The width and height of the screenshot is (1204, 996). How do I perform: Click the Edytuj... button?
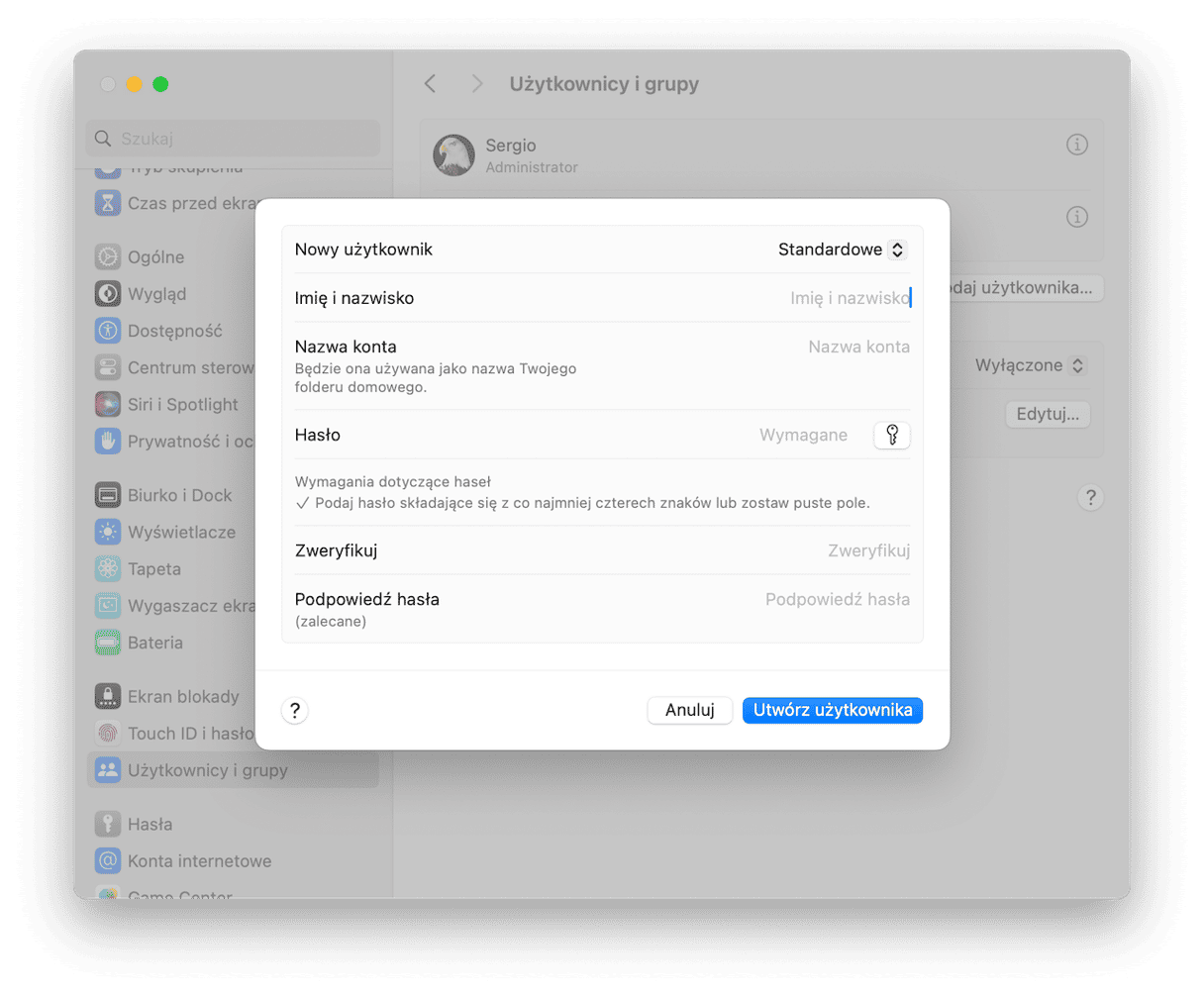coord(1048,414)
